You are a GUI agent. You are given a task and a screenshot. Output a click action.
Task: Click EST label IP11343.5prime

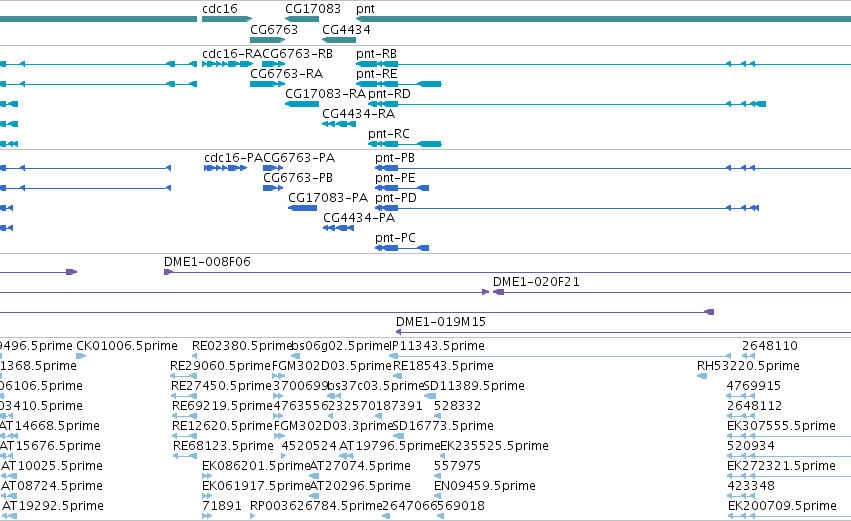[x=437, y=346]
